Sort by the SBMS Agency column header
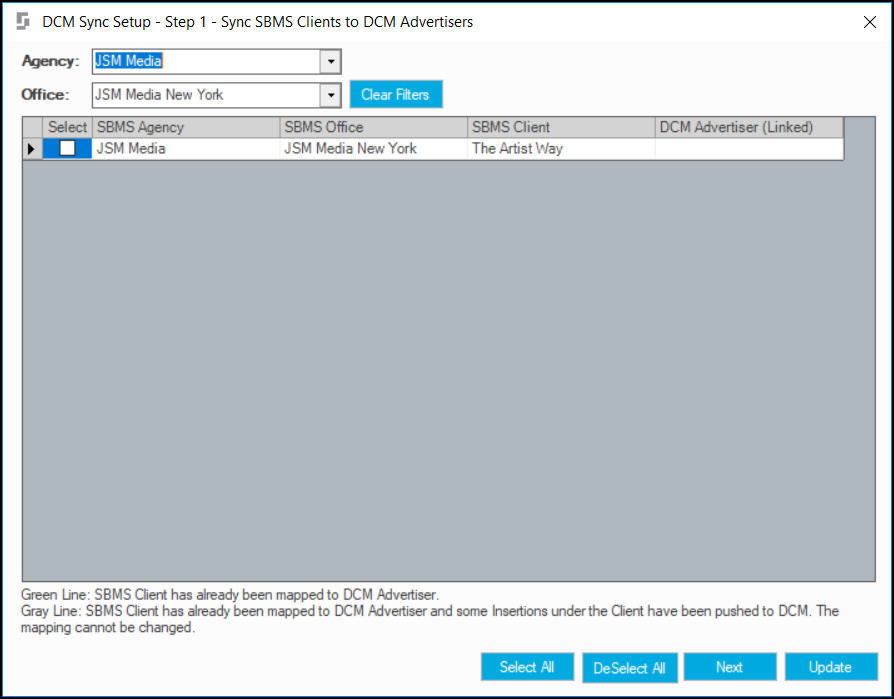This screenshot has width=894, height=699. [186, 127]
